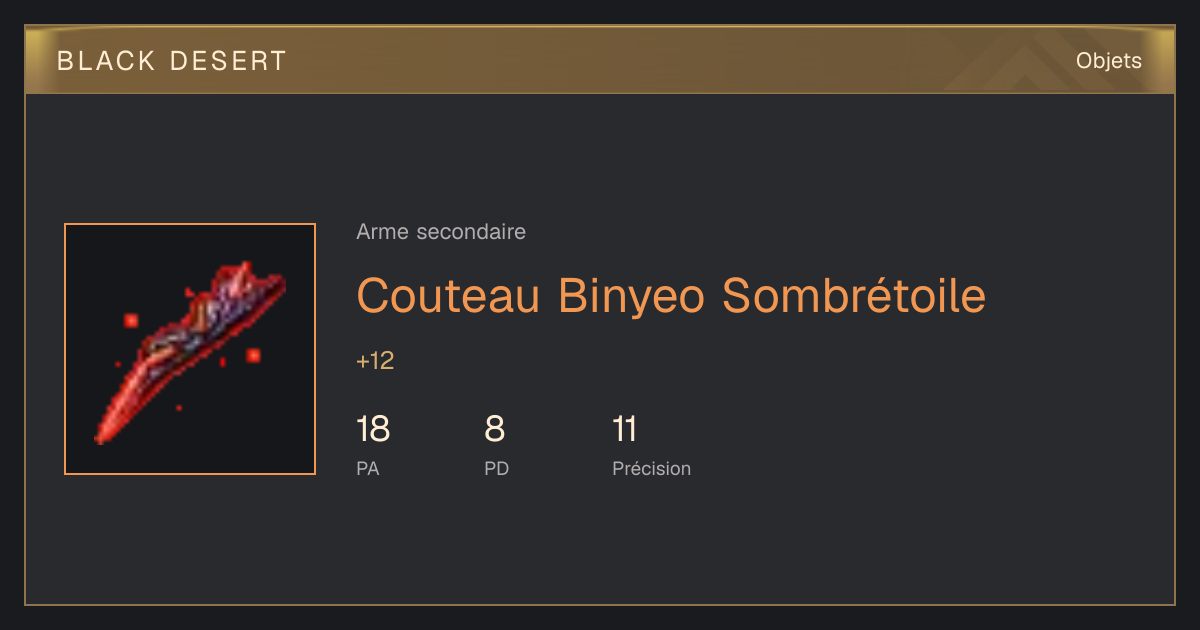The image size is (1200, 630).
Task: Click the PD stat label
Action: (497, 468)
